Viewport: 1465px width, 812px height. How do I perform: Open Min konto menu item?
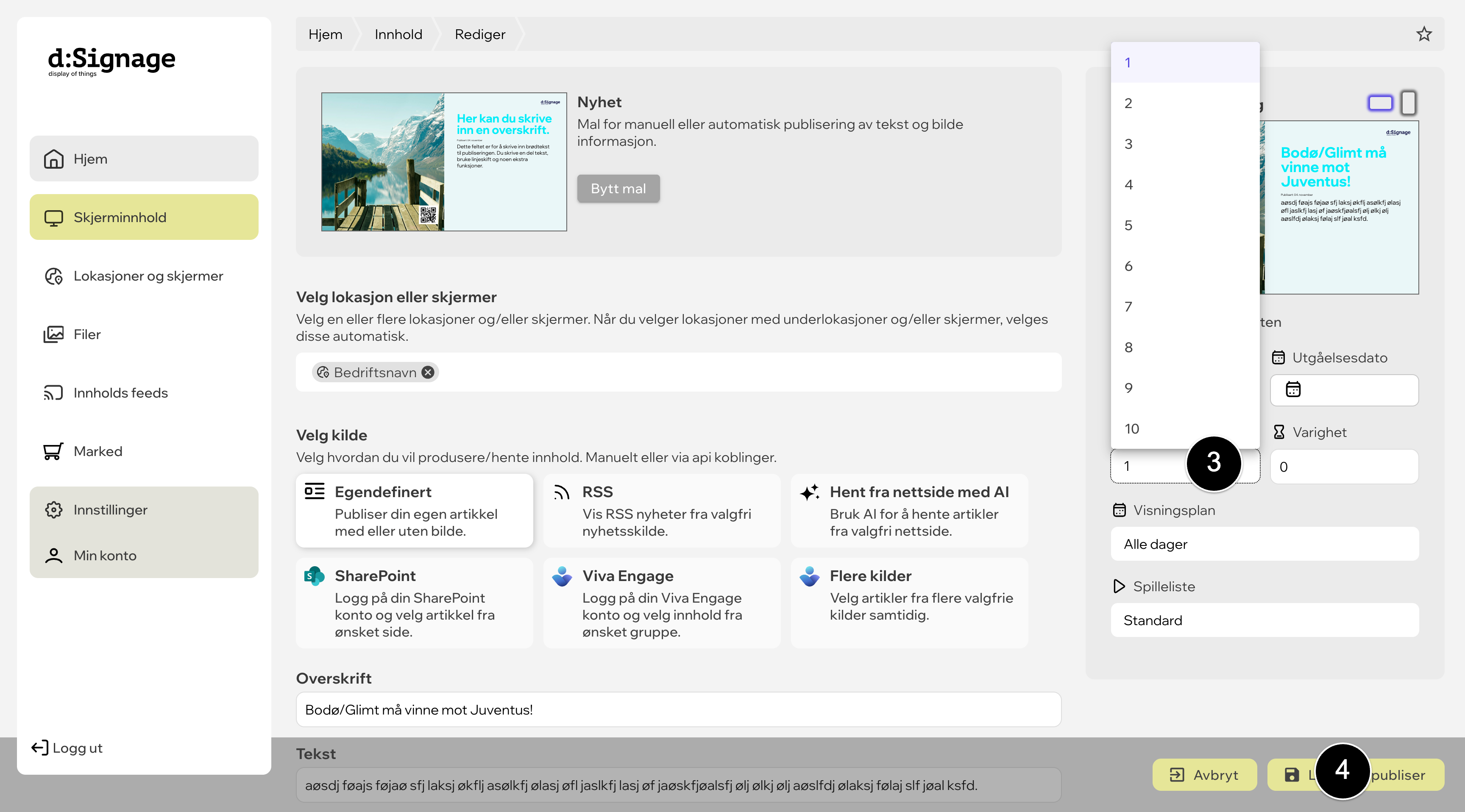coord(144,556)
